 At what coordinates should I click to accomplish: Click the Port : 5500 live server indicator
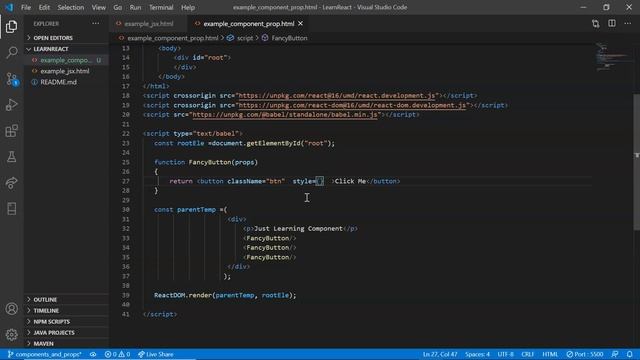(584, 354)
